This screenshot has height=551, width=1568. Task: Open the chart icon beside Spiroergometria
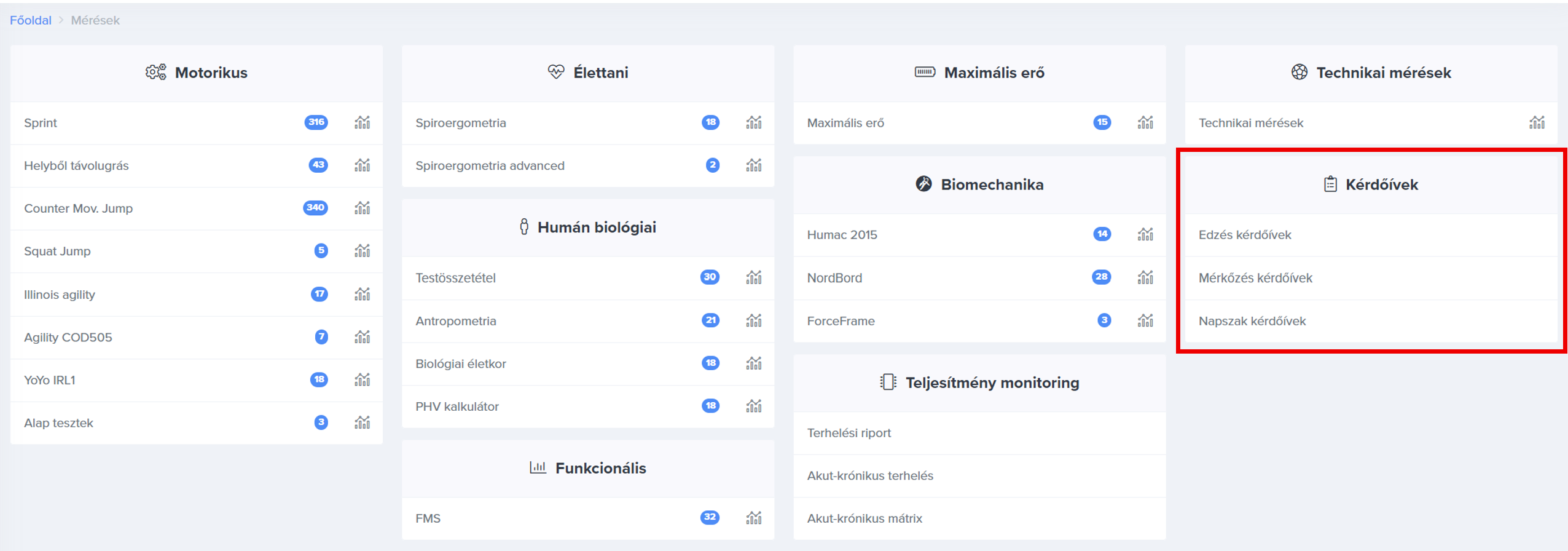point(753,122)
